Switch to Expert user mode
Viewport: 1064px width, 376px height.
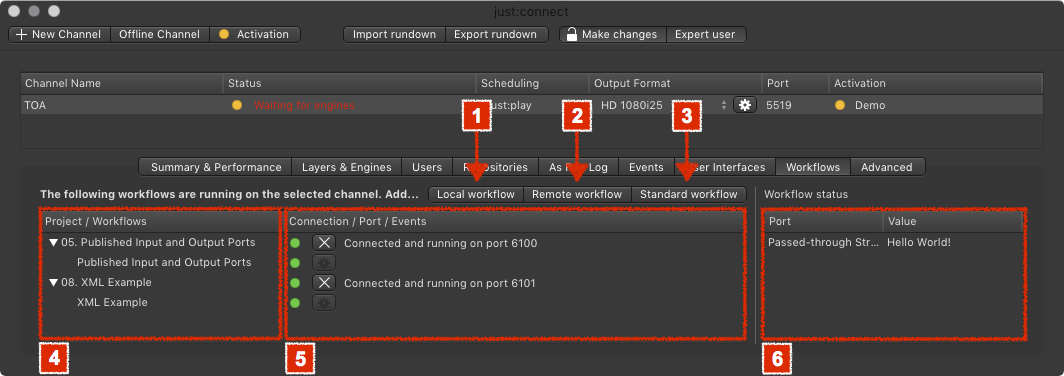click(x=706, y=35)
